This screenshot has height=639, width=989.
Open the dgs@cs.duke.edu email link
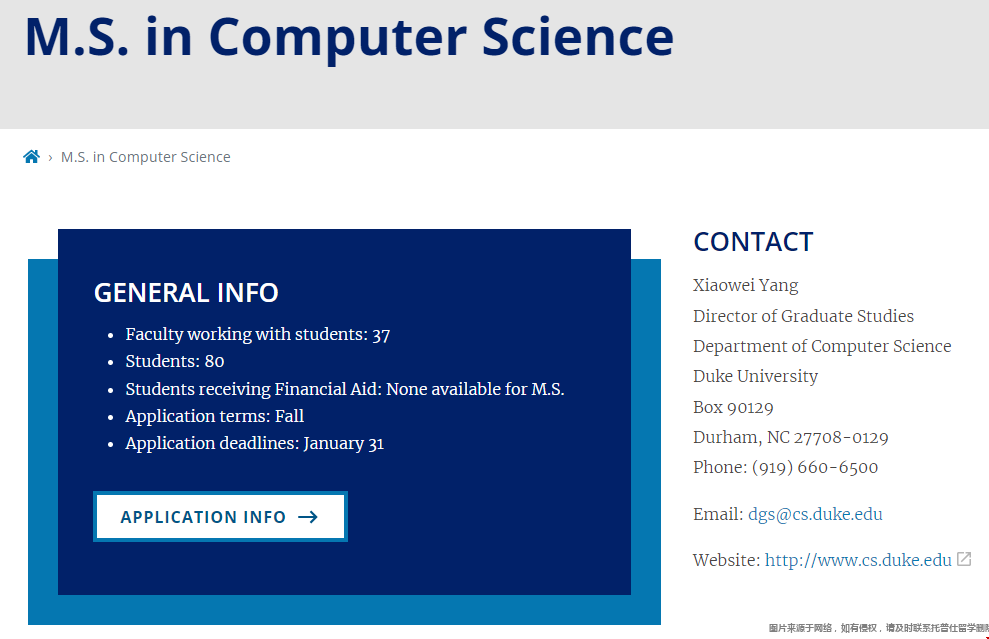815,514
